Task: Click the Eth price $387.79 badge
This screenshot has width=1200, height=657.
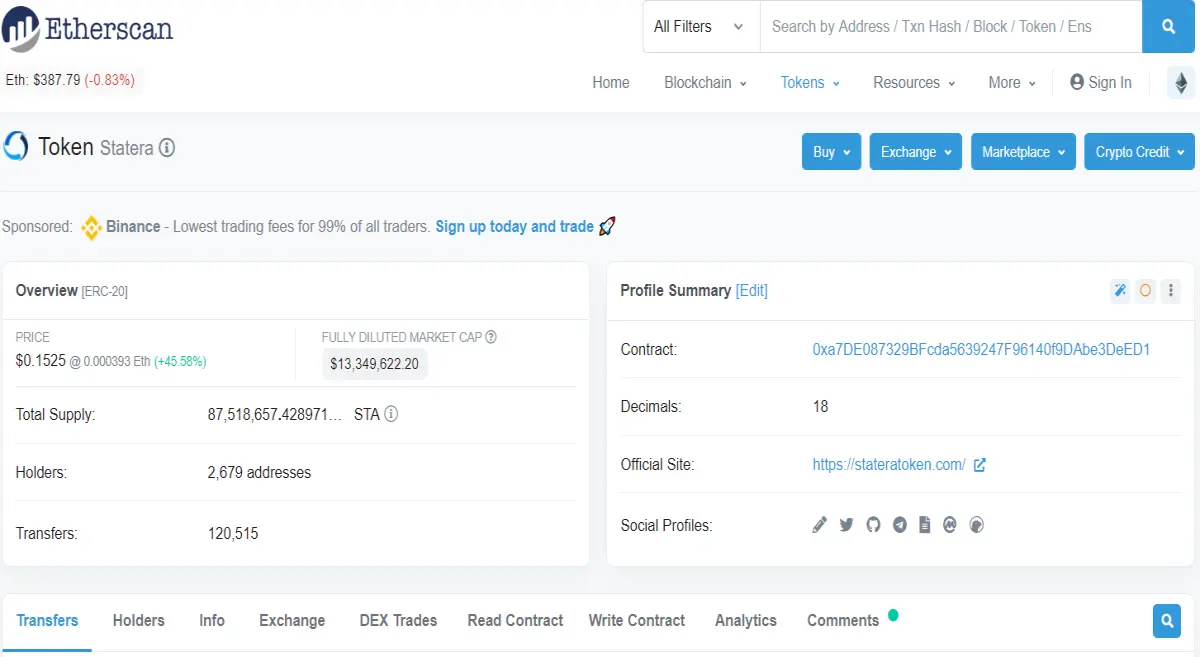Action: pos(70,80)
